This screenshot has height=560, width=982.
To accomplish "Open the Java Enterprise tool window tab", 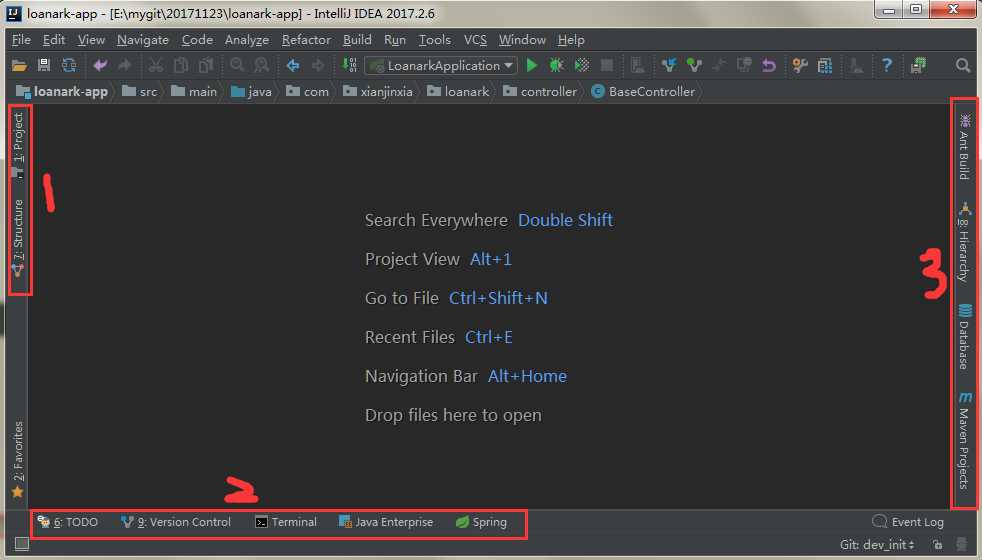I will click(x=386, y=522).
